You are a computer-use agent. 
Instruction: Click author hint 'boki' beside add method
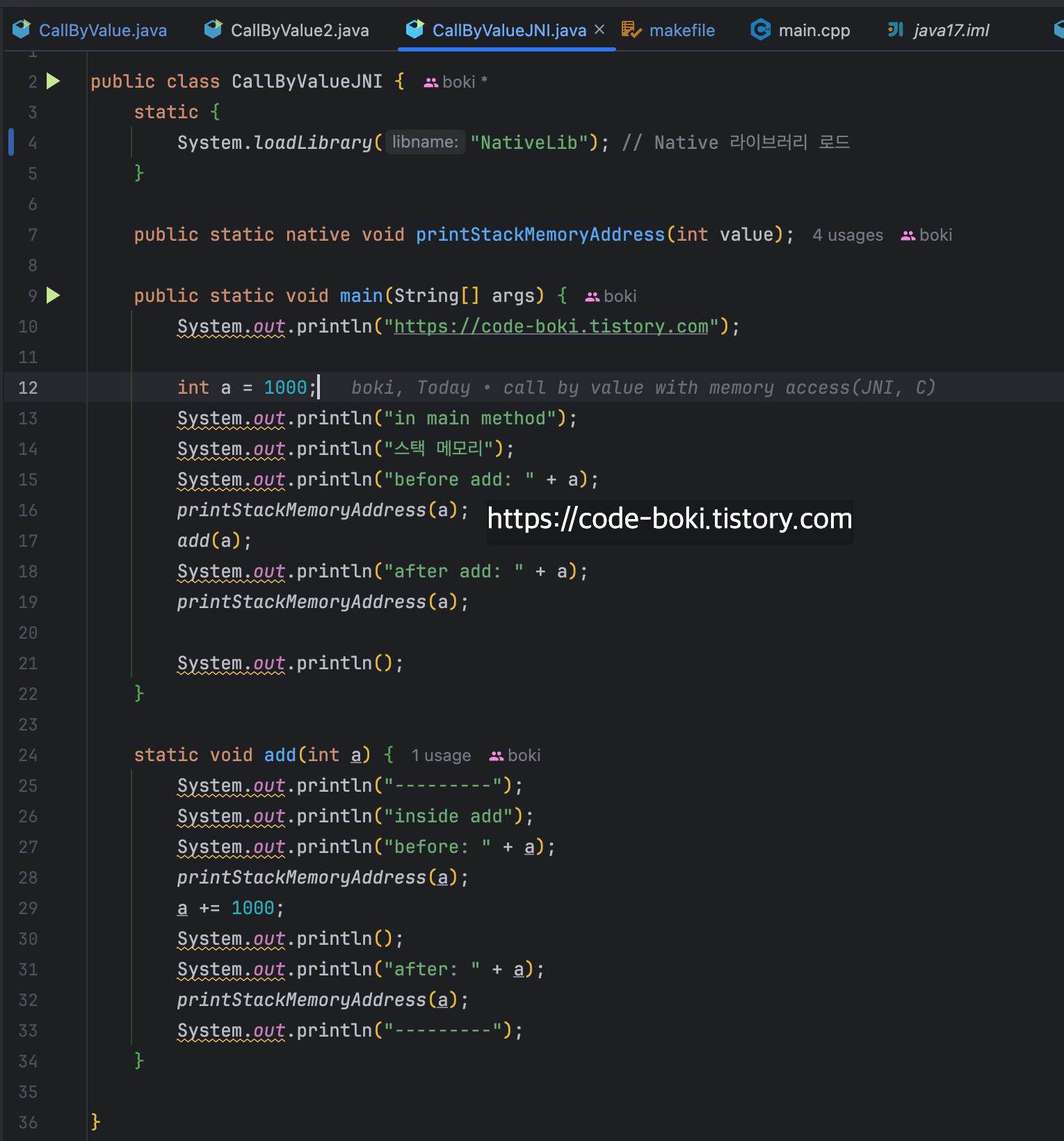pos(515,756)
